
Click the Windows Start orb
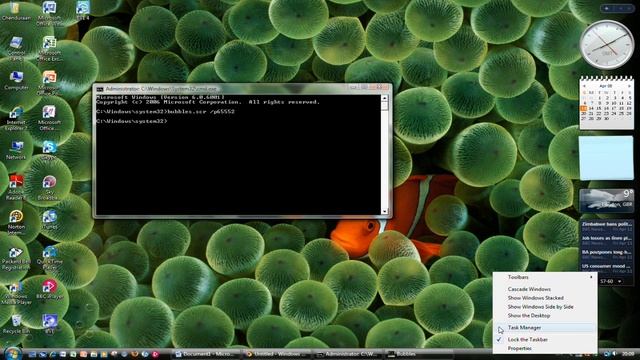pos(12,353)
